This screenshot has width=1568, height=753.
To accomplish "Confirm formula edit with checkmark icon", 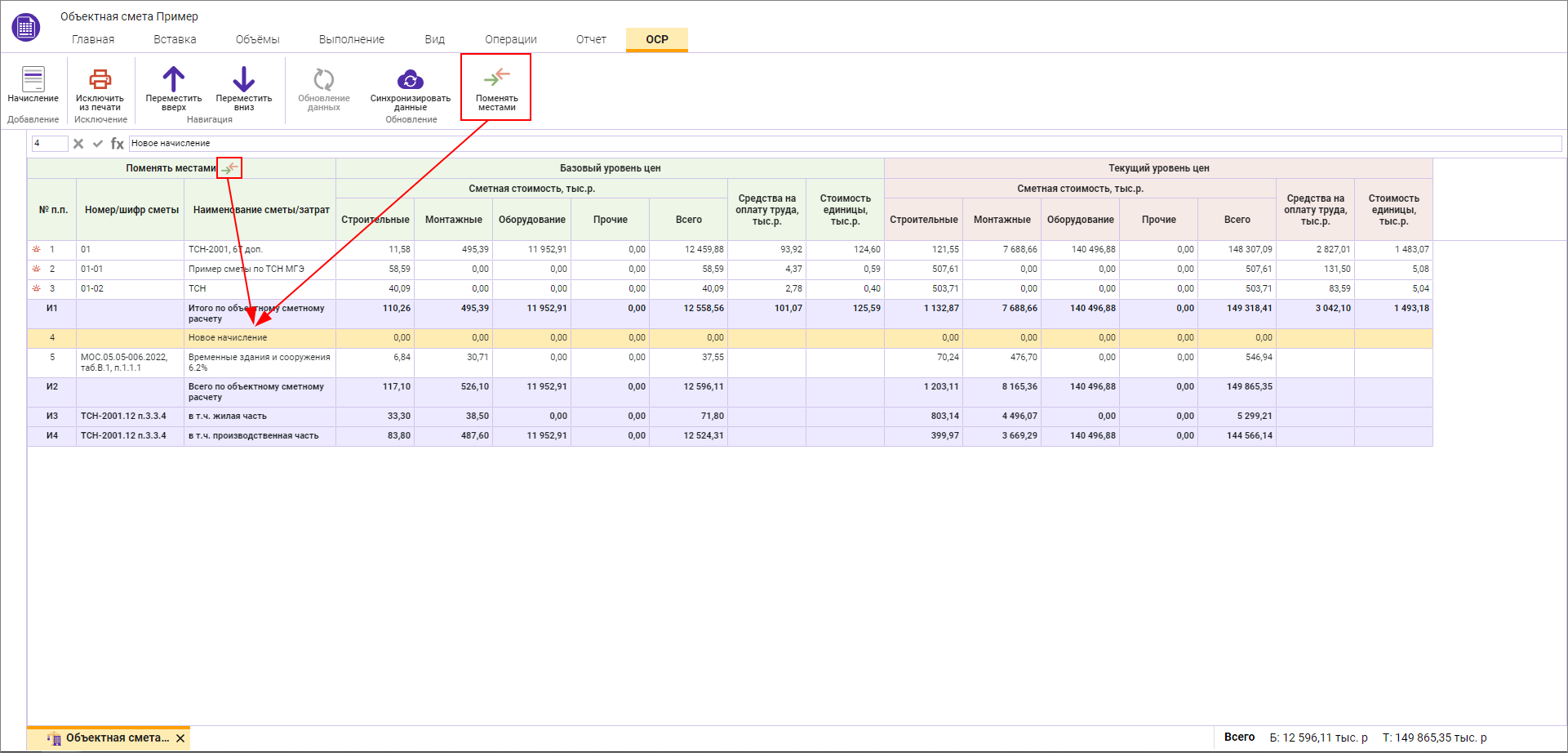I will tap(98, 144).
